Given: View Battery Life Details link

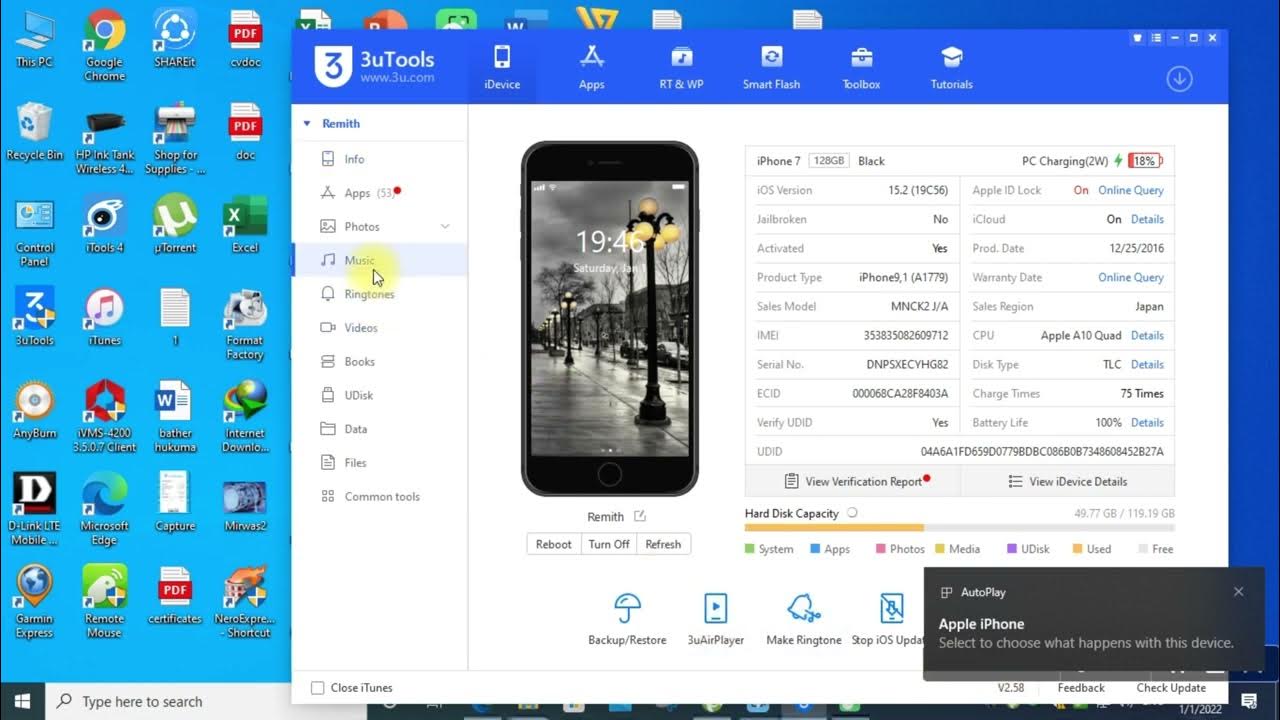Looking at the screenshot, I should click(x=1147, y=422).
